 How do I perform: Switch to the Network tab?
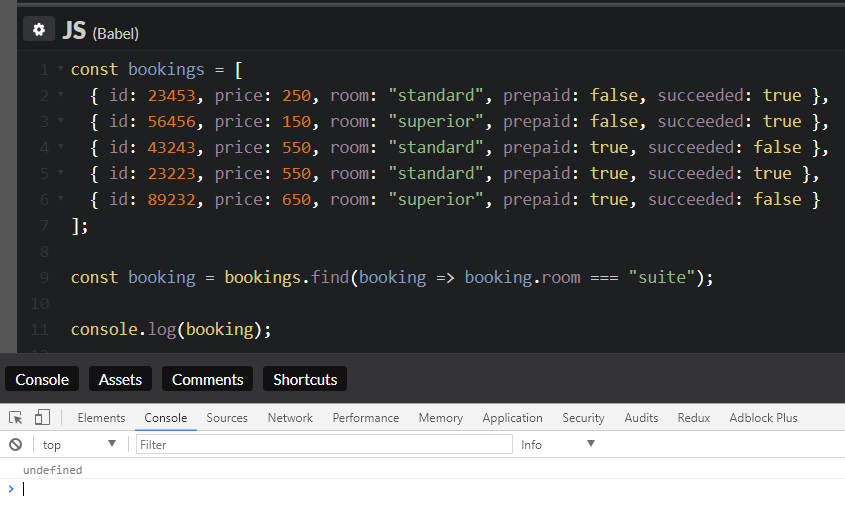(x=290, y=417)
